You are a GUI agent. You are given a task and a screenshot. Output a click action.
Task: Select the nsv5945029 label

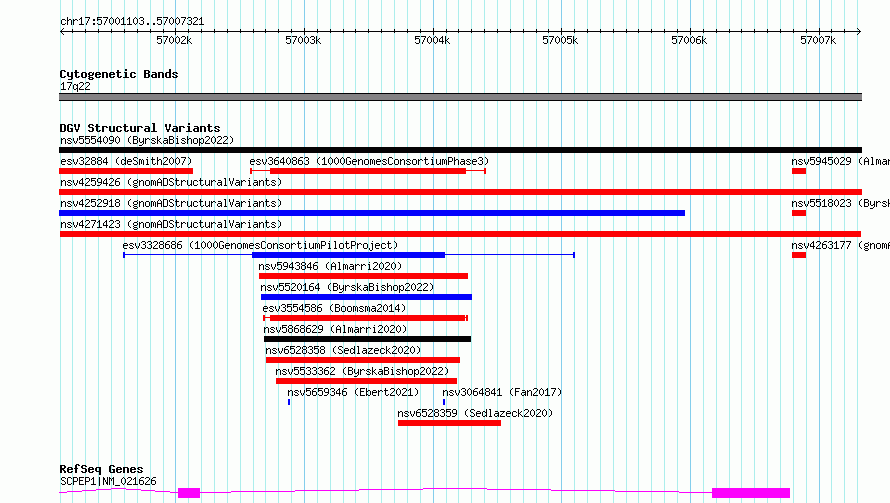click(841, 161)
